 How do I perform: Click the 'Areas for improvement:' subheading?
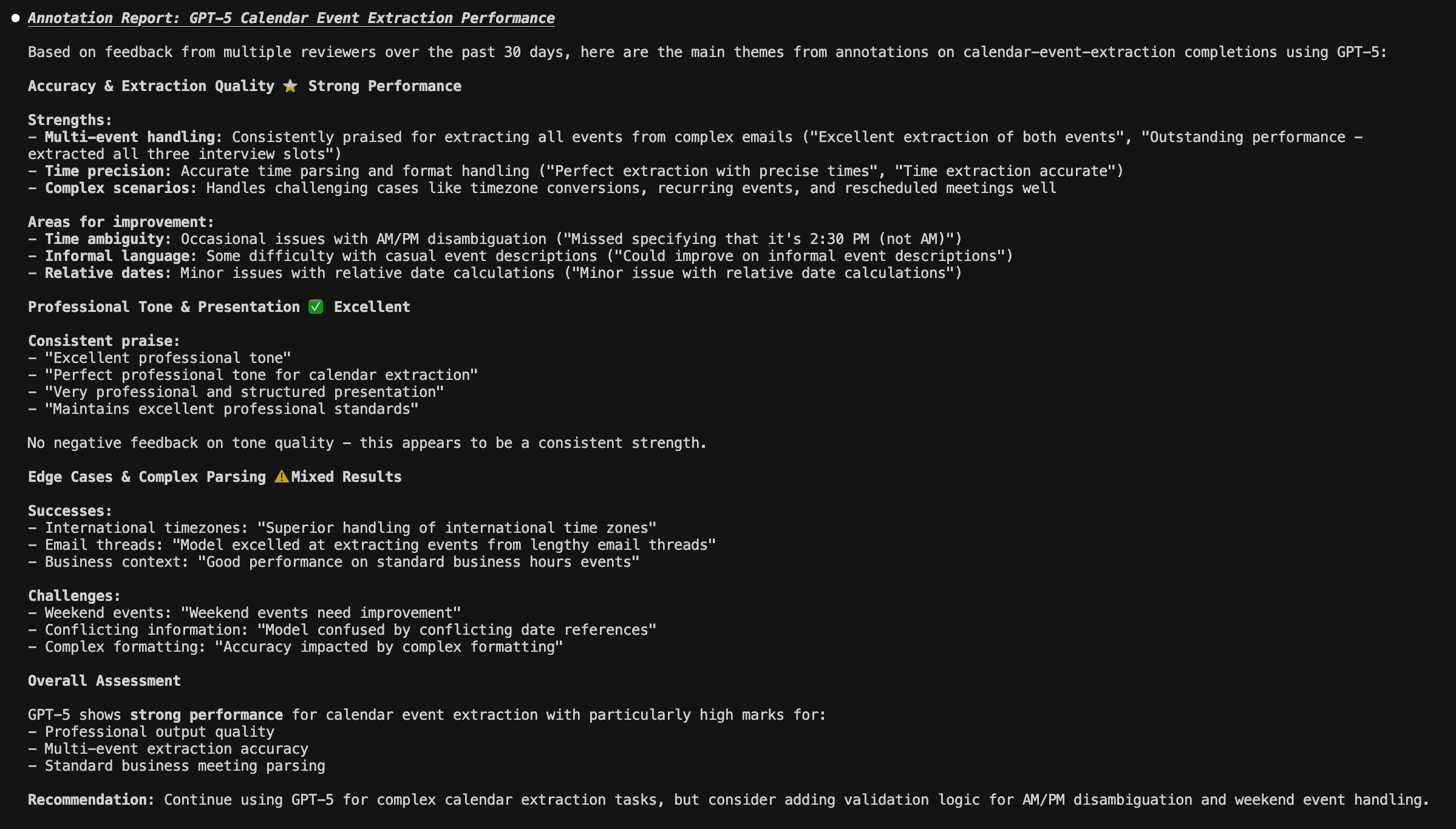coord(121,222)
